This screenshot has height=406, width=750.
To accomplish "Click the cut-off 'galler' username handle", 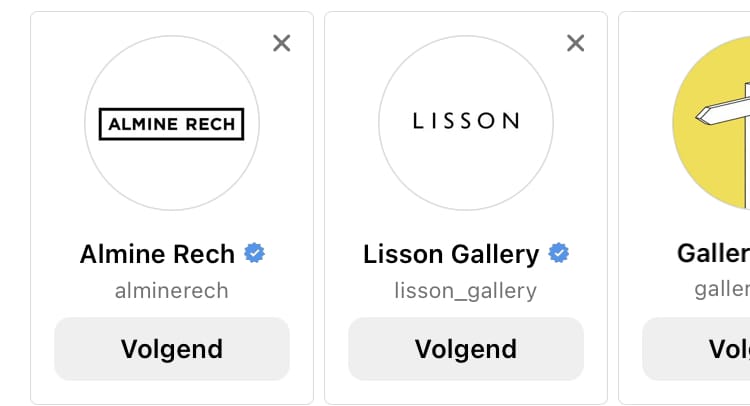I will (x=722, y=289).
